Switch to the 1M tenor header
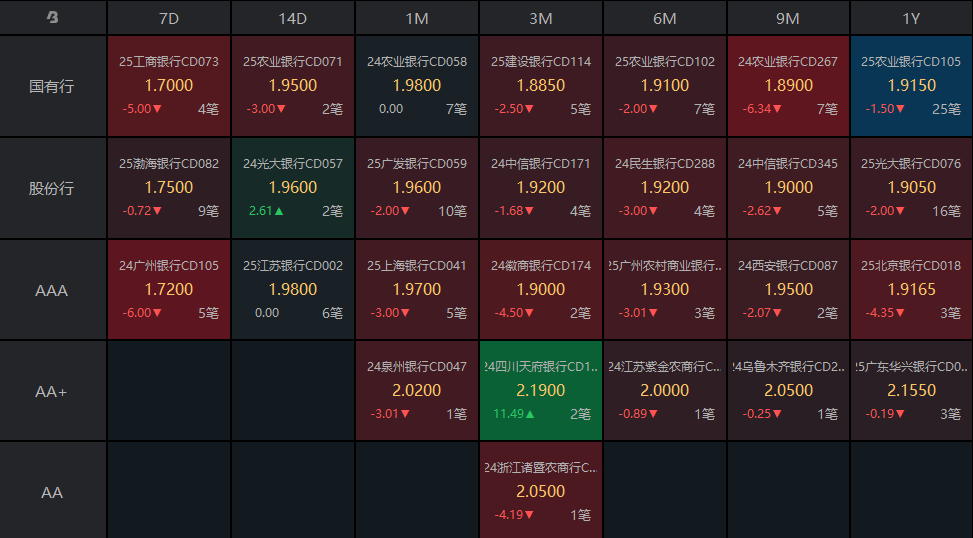The image size is (973, 538). pyautogui.click(x=417, y=18)
